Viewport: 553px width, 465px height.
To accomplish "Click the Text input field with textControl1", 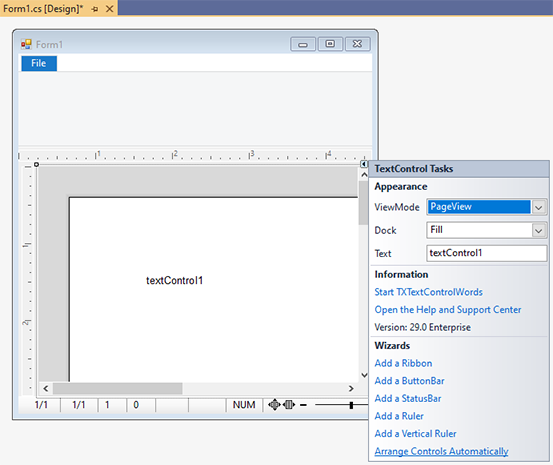I will pyautogui.click(x=487, y=253).
